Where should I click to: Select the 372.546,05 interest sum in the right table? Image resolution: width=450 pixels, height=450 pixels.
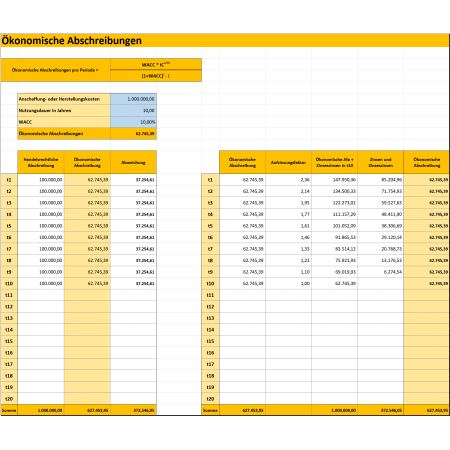click(x=381, y=410)
